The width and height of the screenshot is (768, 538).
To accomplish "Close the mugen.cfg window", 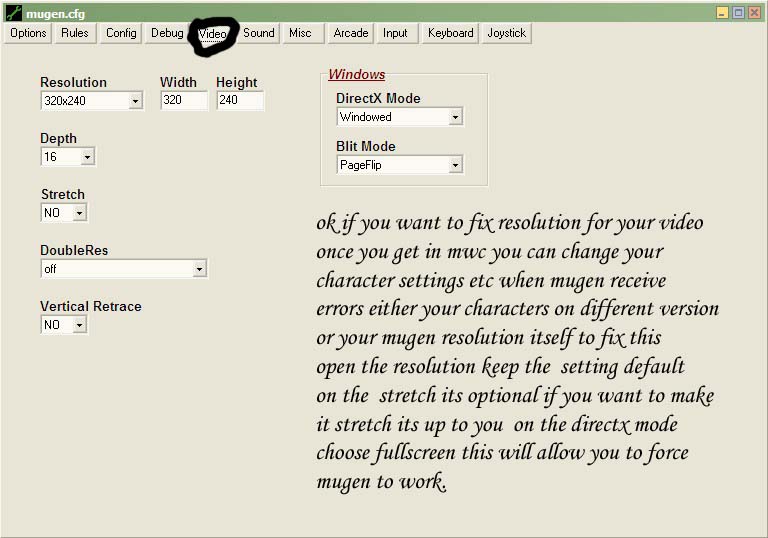I will coord(754,12).
